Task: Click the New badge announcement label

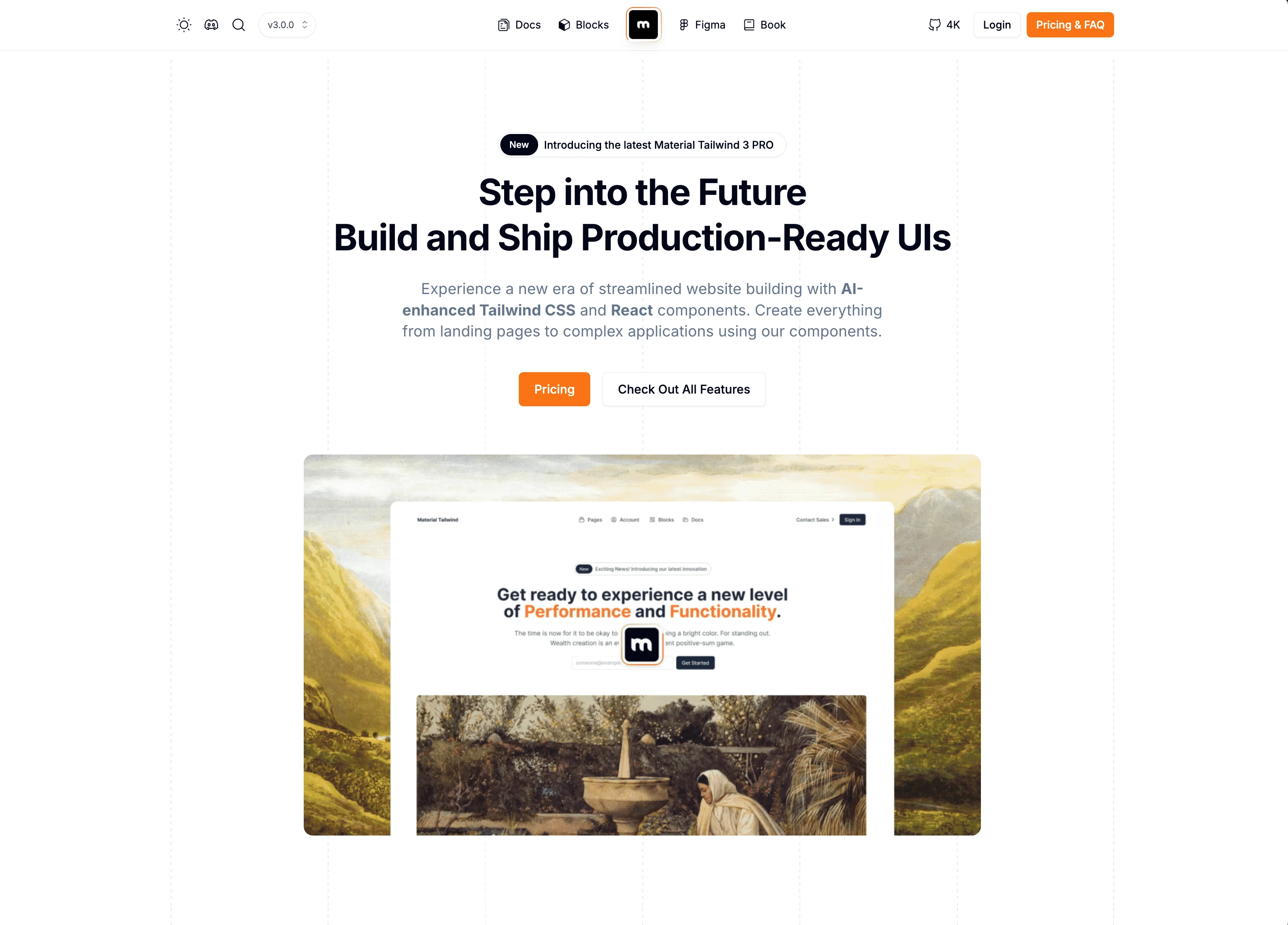Action: (519, 145)
